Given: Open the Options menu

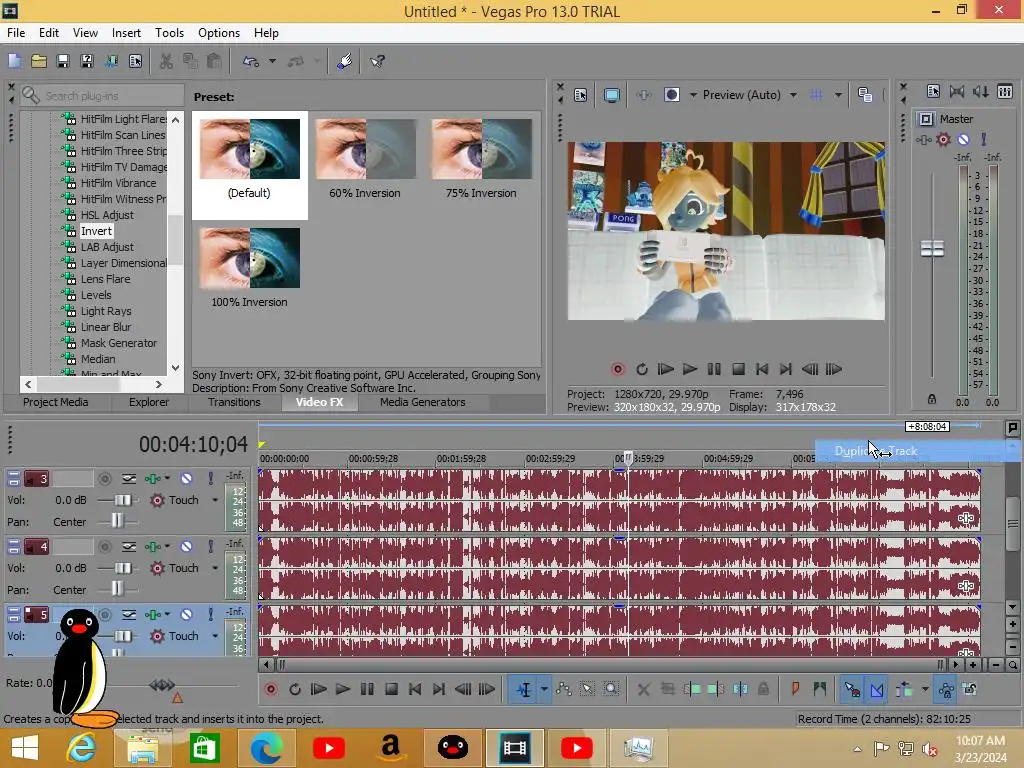Looking at the screenshot, I should [219, 33].
